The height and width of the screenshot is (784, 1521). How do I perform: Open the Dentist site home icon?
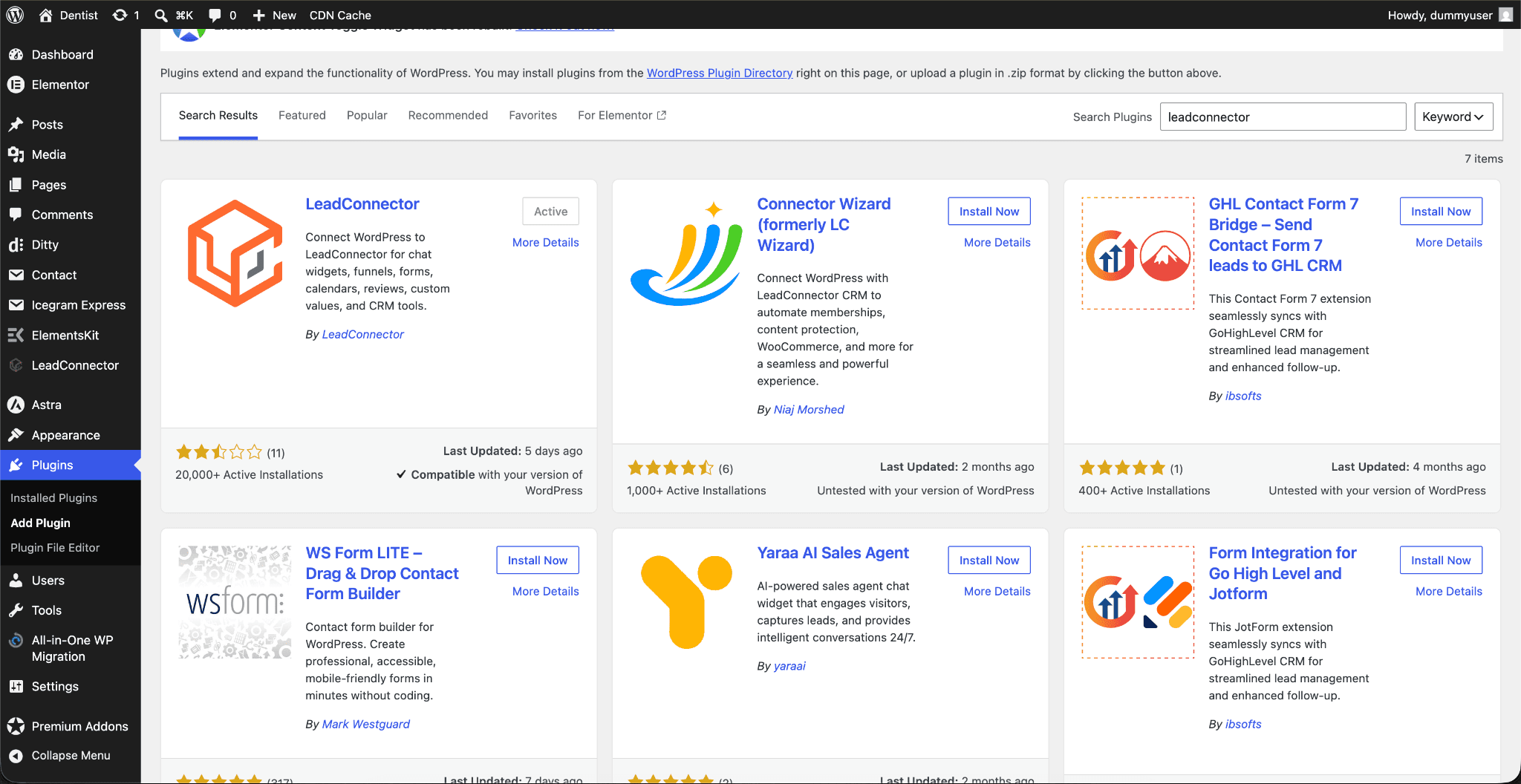(x=45, y=15)
